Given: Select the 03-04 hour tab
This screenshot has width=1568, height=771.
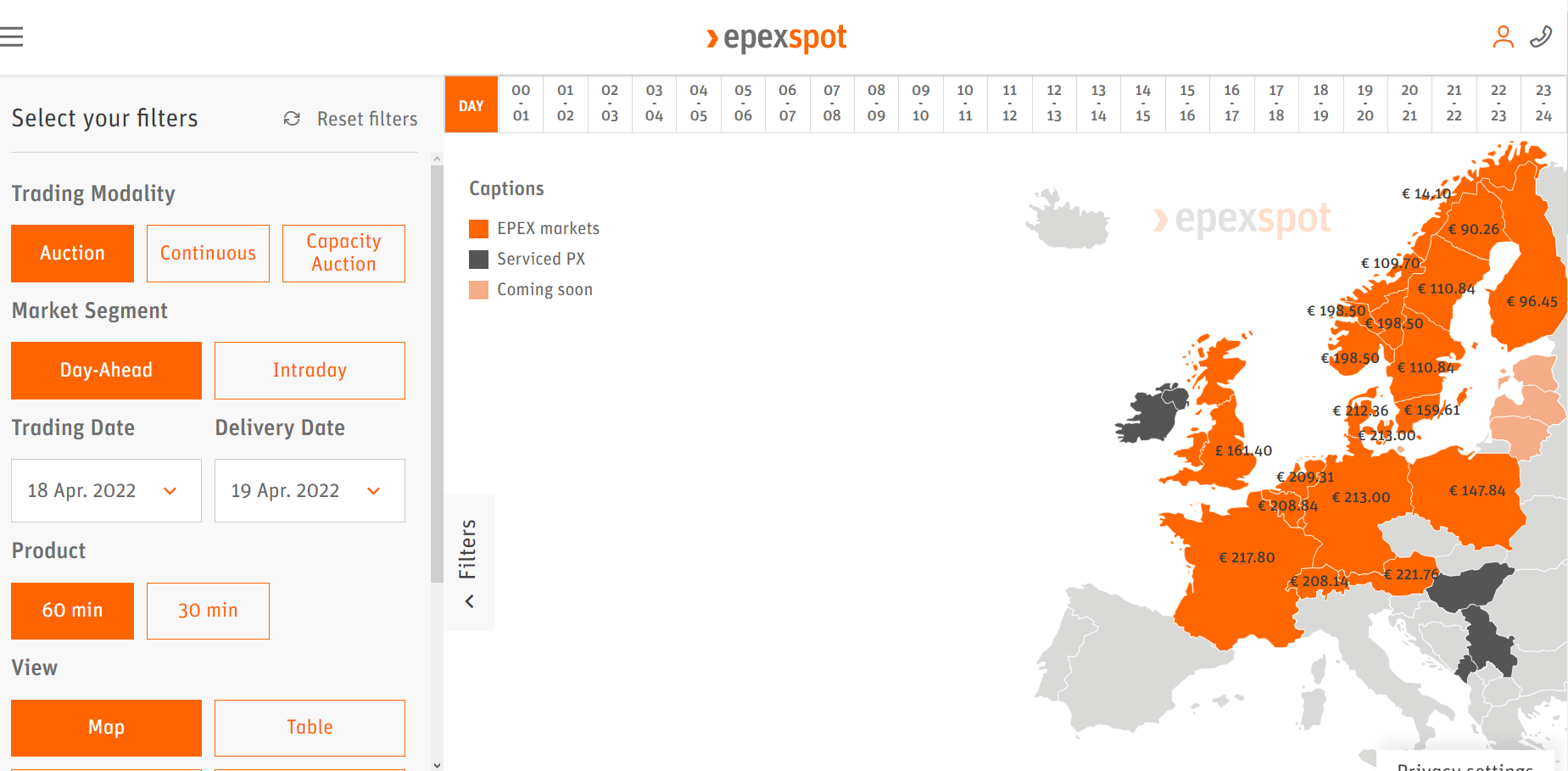Looking at the screenshot, I should [654, 103].
